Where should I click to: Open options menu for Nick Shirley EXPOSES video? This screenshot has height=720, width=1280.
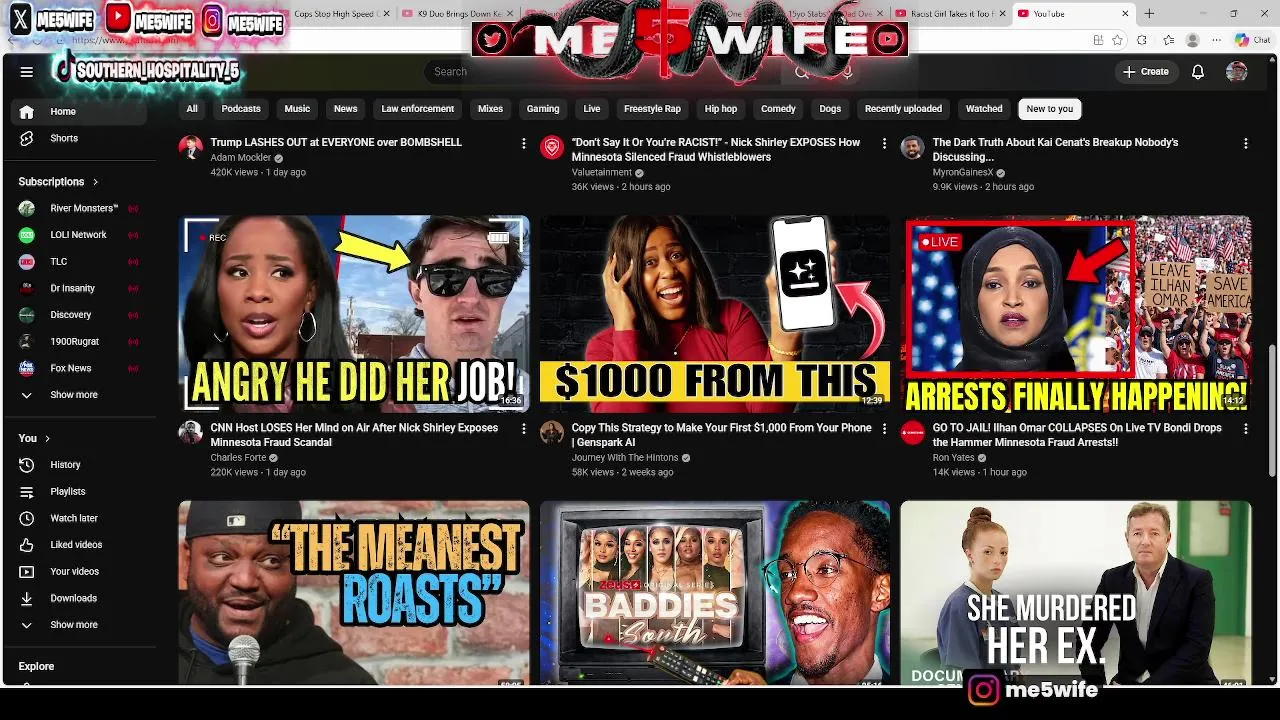(884, 144)
